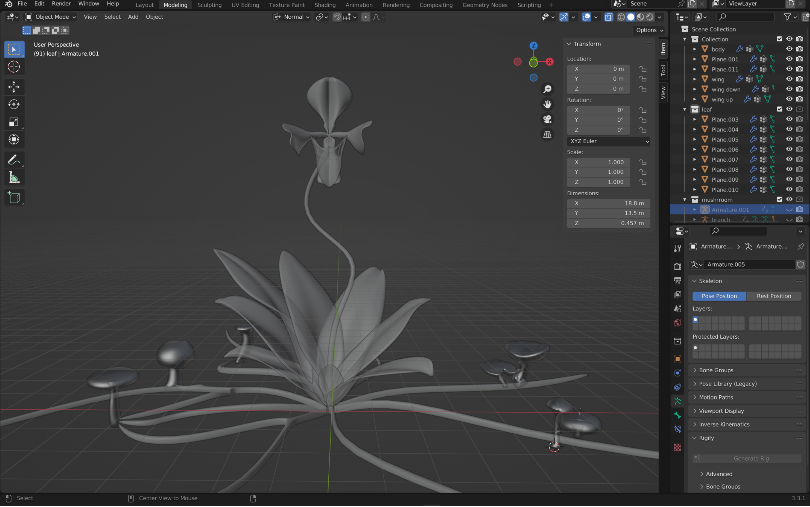Viewport: 810px width, 507px height.
Task: Uncheck the leaf collection checkbox
Action: click(x=777, y=109)
